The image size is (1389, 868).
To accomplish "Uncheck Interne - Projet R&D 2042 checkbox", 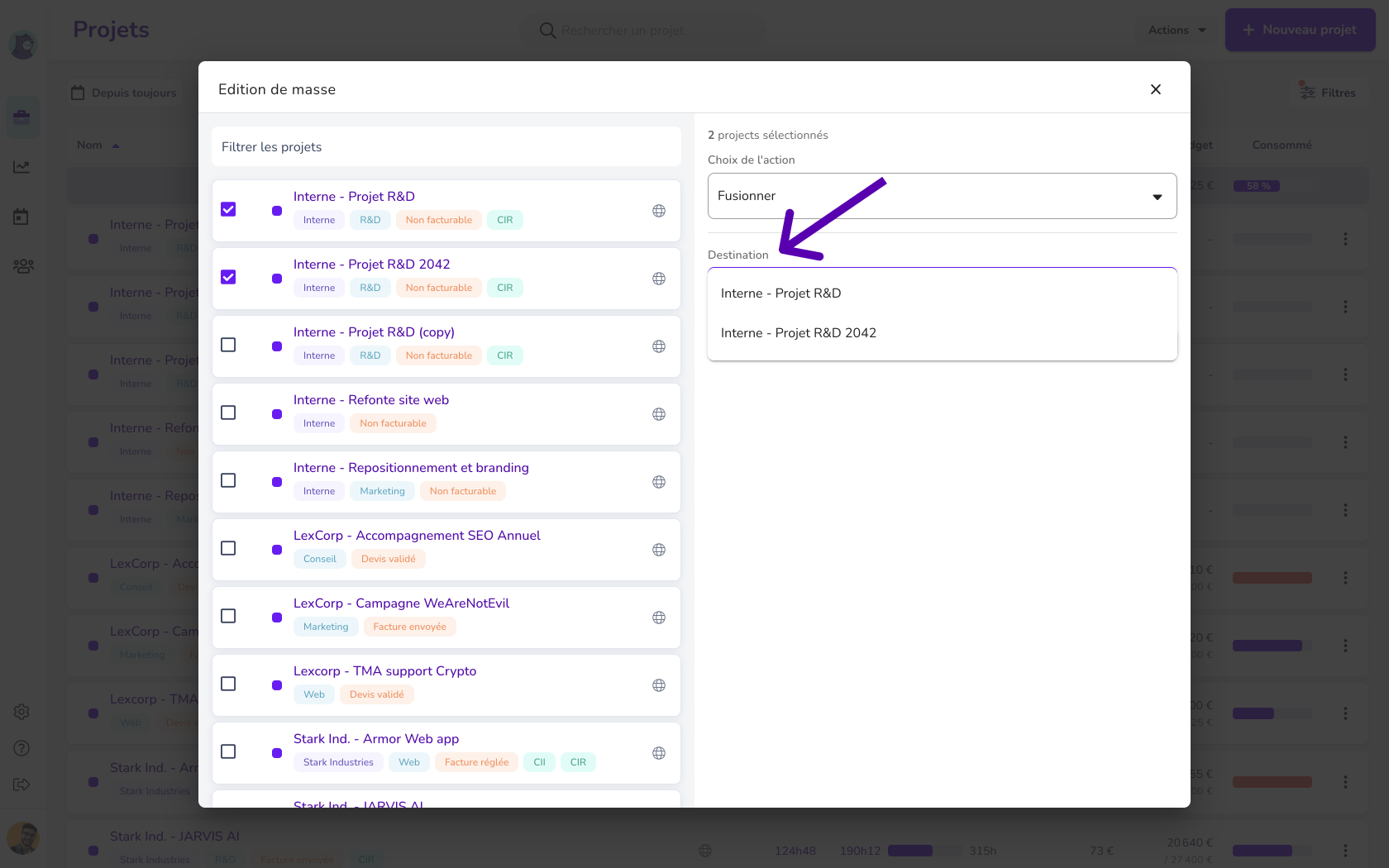I will click(x=228, y=277).
